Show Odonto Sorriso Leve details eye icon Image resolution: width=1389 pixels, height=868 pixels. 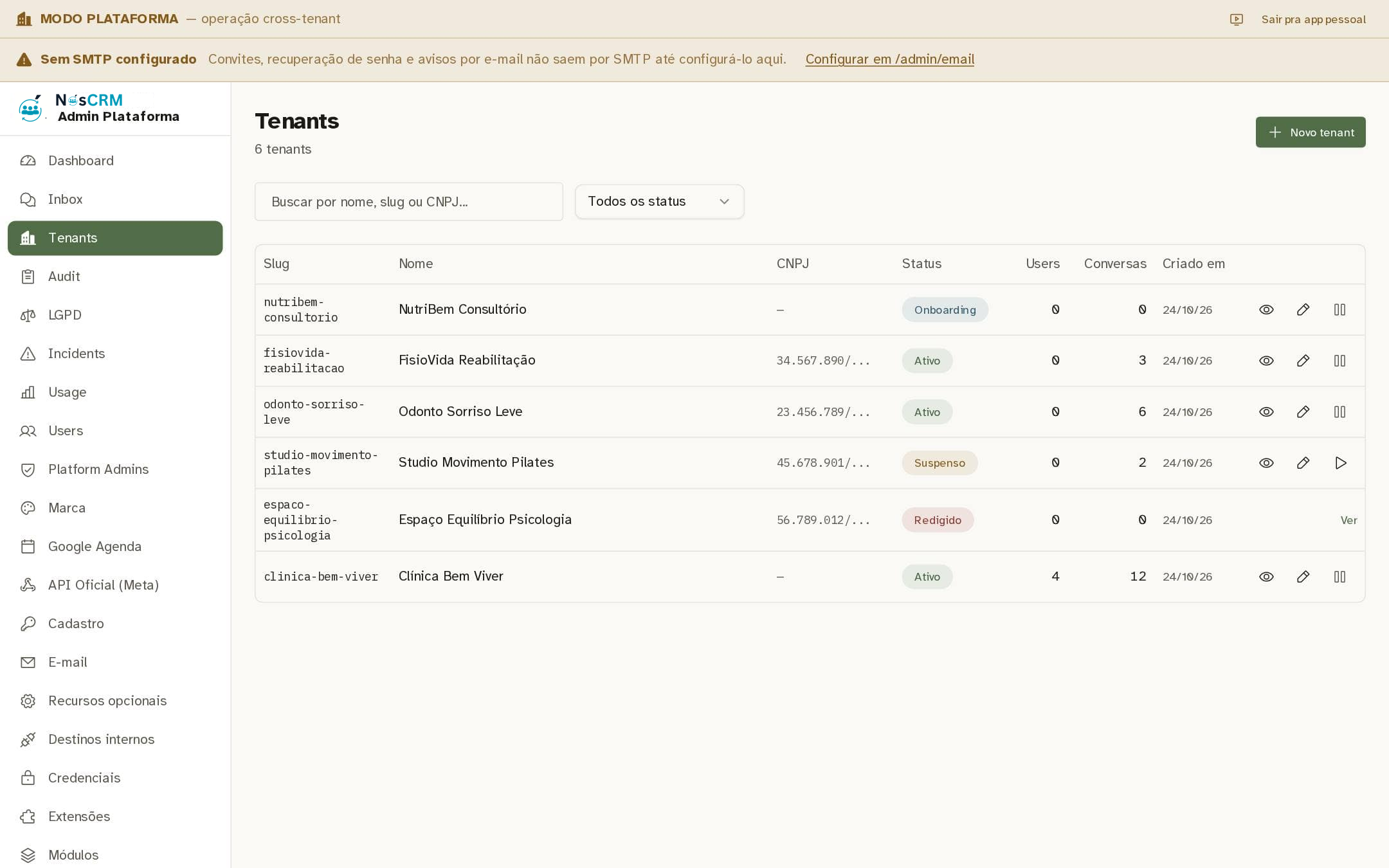(x=1266, y=411)
